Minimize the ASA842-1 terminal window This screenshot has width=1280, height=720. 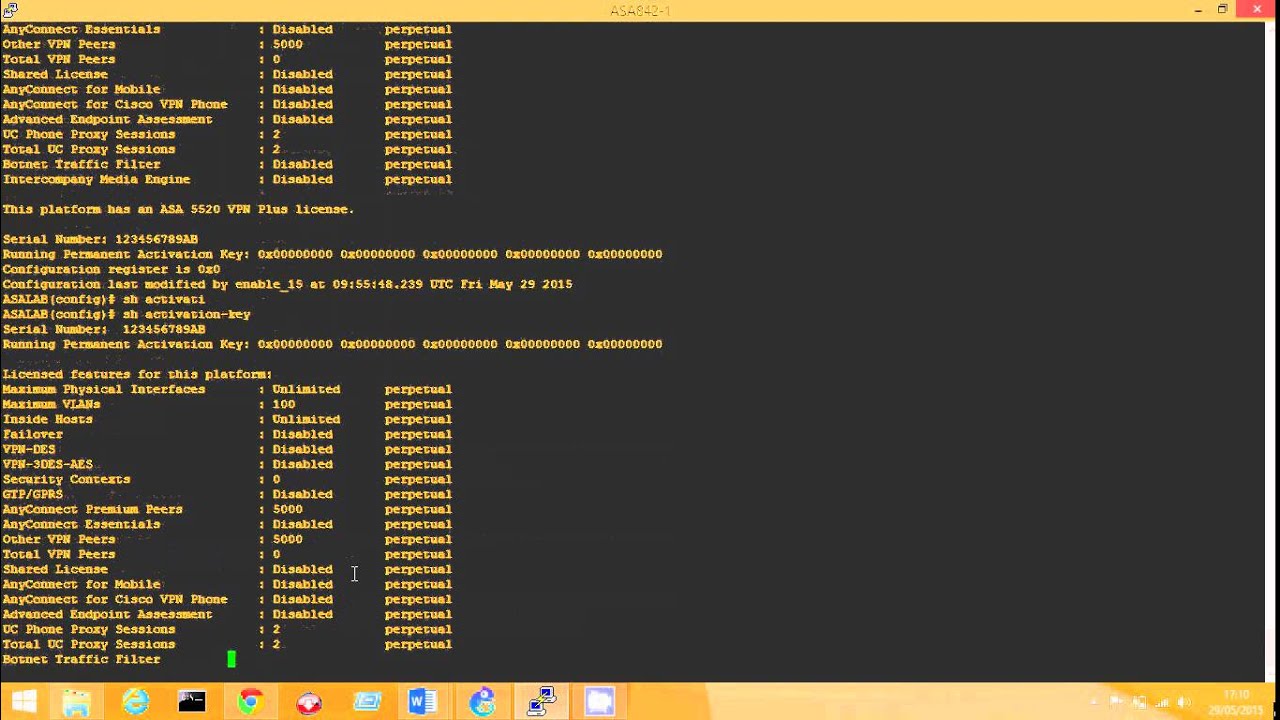[x=1198, y=9]
